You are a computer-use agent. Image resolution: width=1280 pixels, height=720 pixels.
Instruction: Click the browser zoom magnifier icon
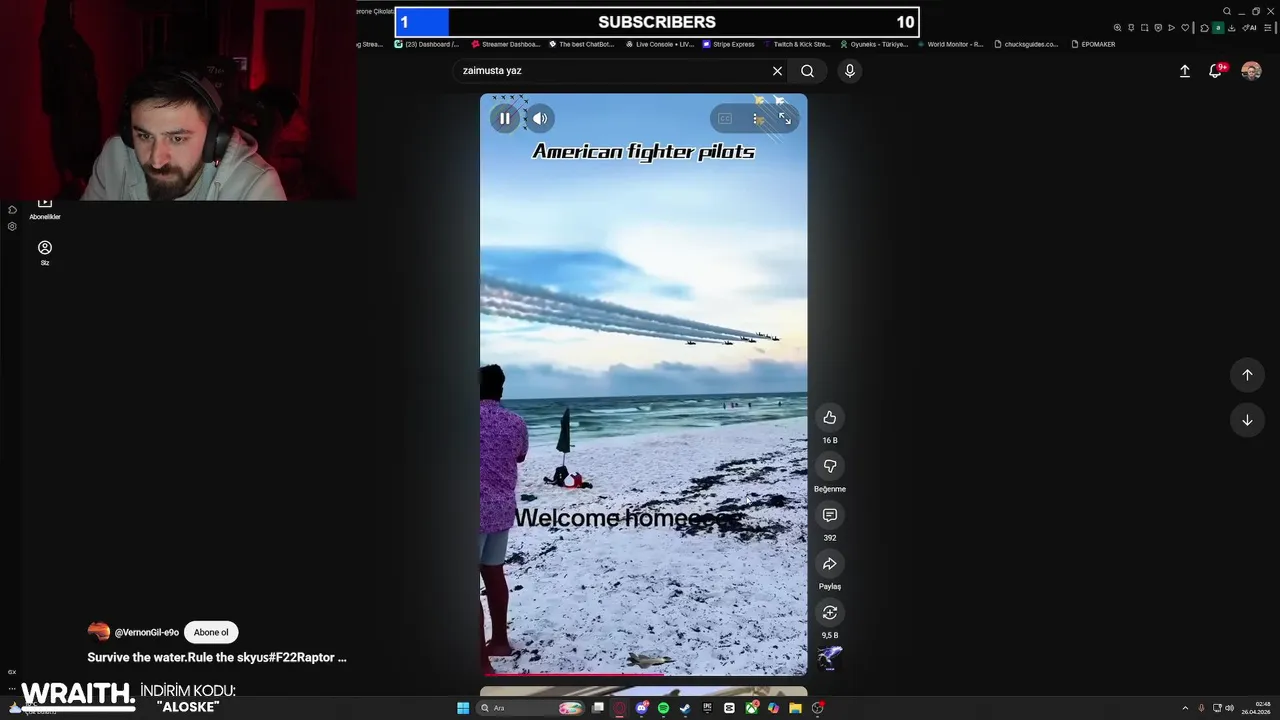[1117, 27]
